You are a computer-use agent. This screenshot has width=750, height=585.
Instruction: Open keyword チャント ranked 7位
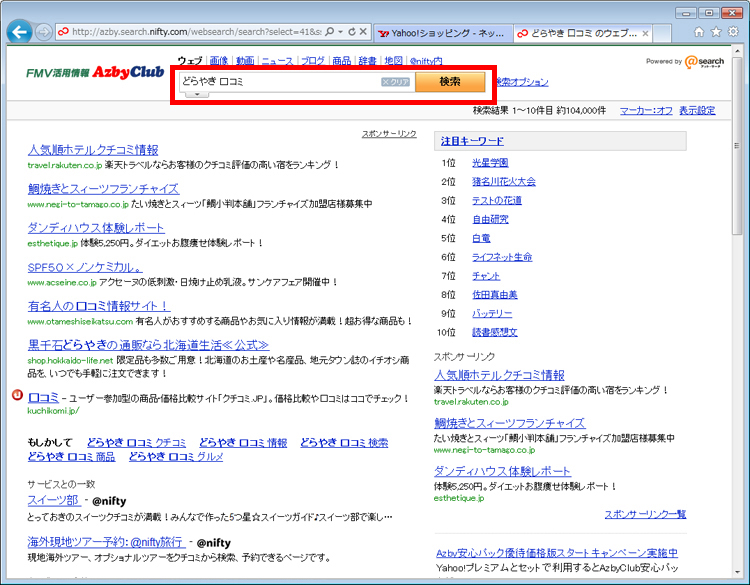tap(486, 276)
